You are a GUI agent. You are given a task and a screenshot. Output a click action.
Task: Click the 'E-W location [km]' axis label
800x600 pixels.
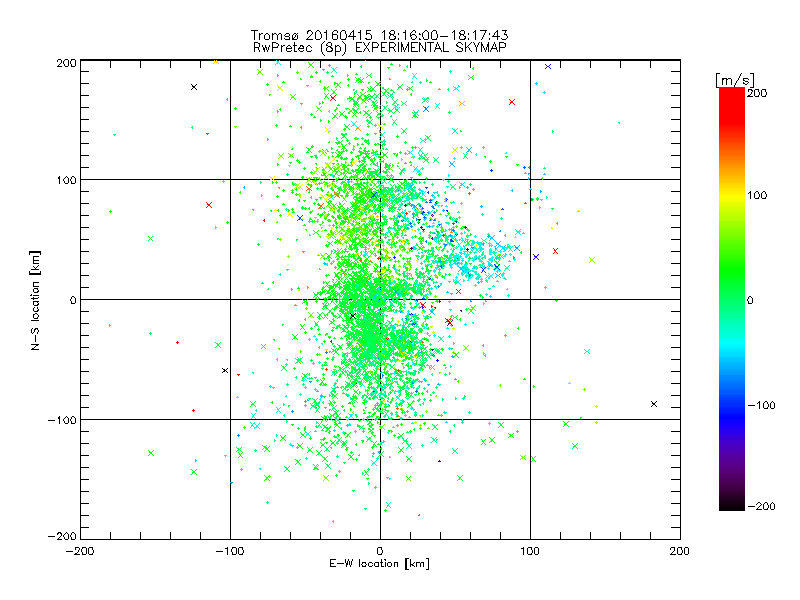(x=379, y=564)
